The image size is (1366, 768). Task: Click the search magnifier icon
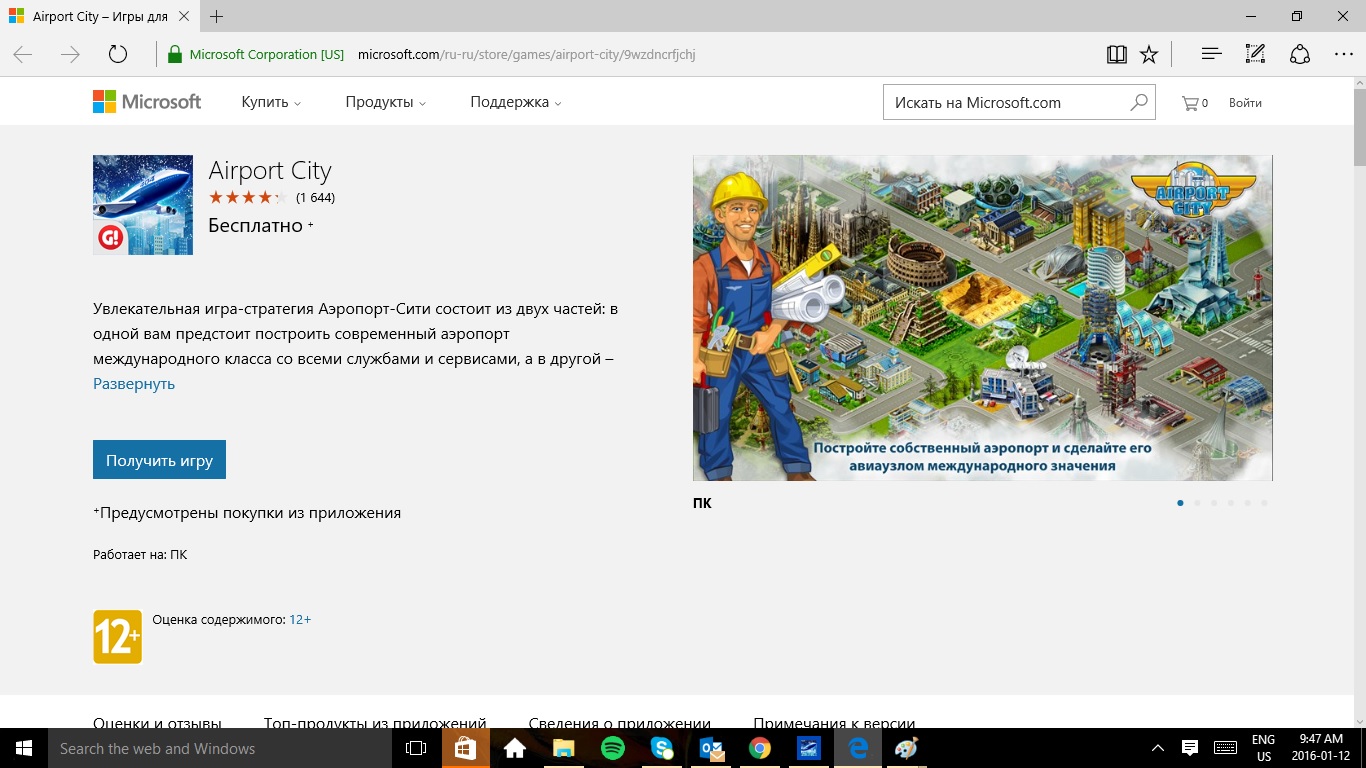(1138, 102)
